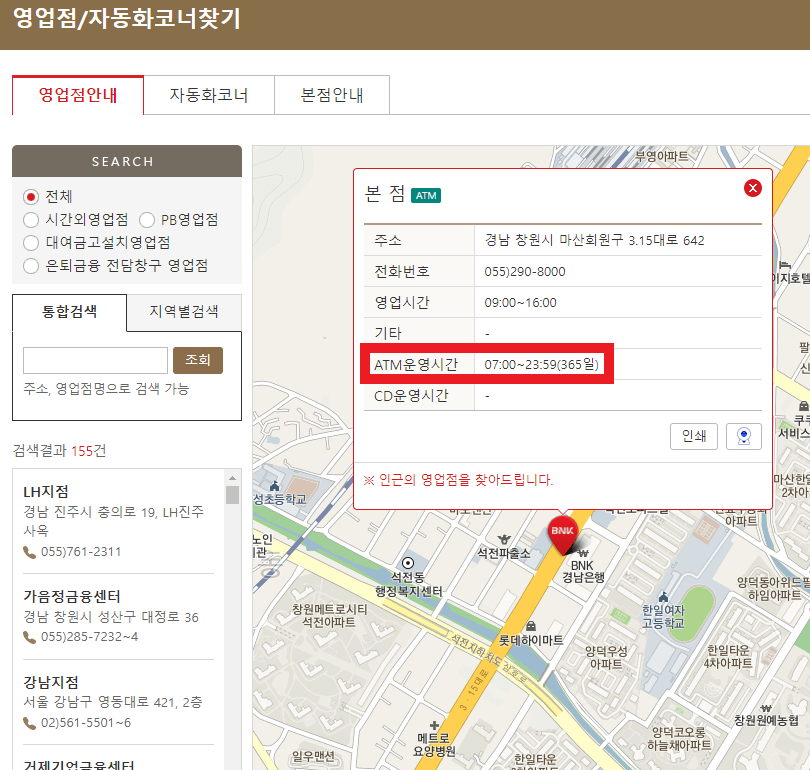Open the 지역별검색 search tab

(x=181, y=312)
